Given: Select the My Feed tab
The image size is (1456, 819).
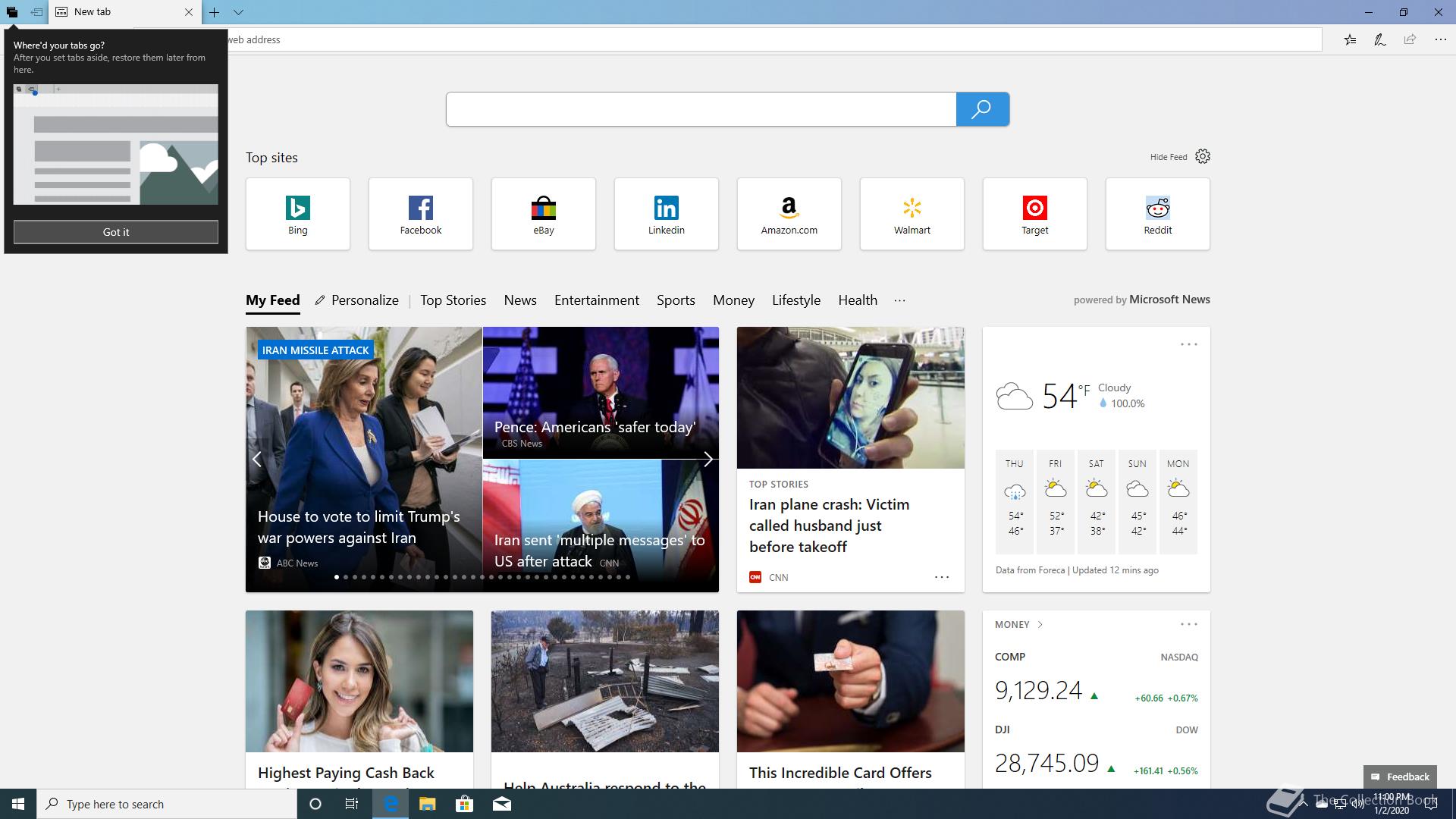Looking at the screenshot, I should pyautogui.click(x=273, y=300).
